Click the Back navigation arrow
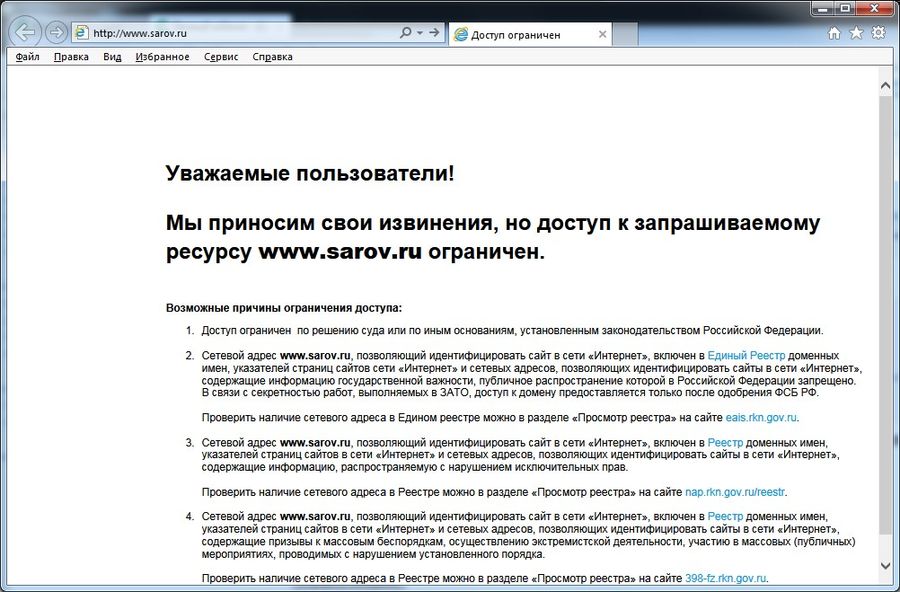The height and width of the screenshot is (592, 900). tap(23, 33)
